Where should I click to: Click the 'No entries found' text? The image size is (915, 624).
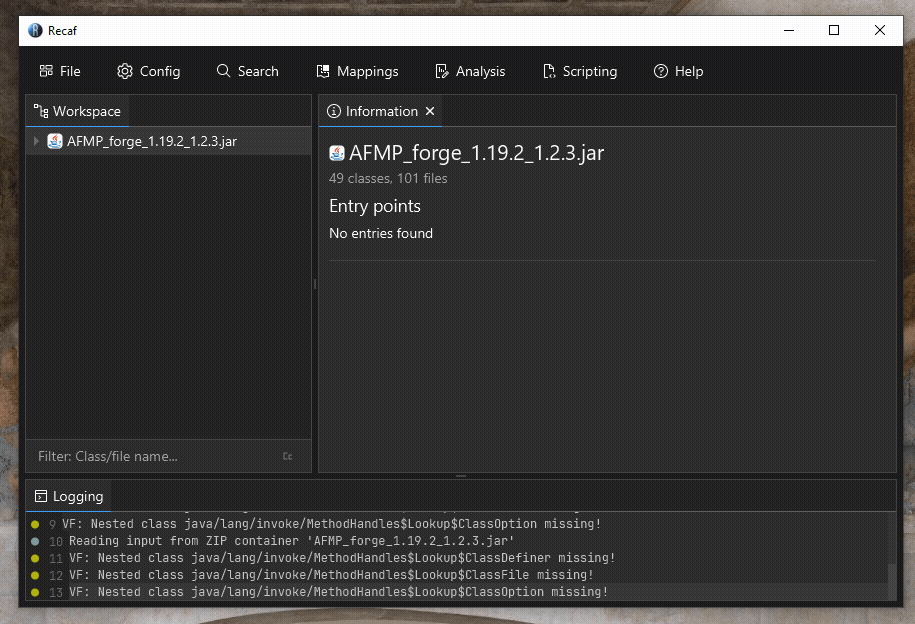pos(381,233)
